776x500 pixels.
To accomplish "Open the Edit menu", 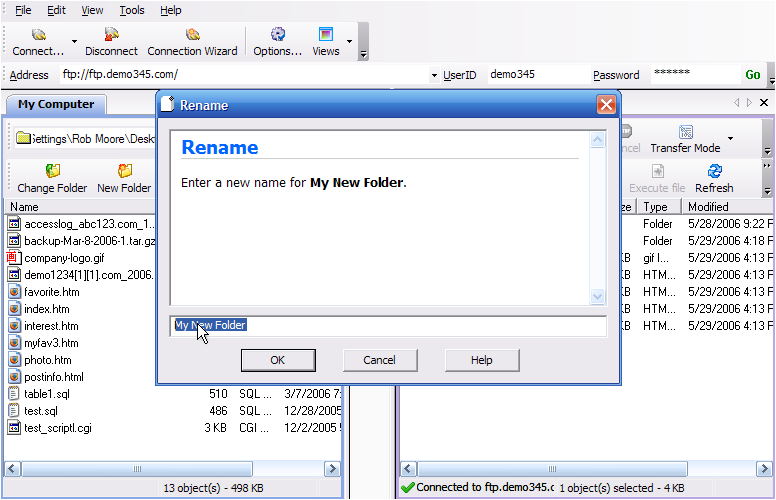I will click(x=56, y=10).
